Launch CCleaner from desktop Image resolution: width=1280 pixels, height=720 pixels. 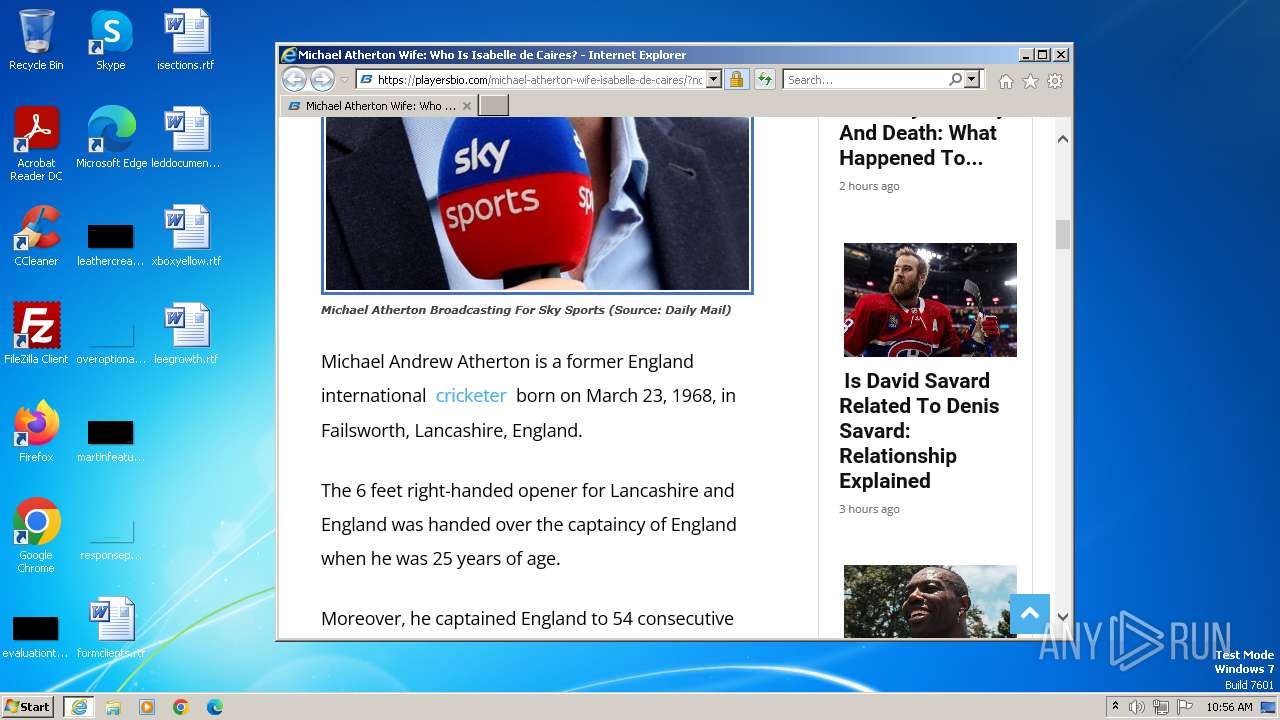36,236
